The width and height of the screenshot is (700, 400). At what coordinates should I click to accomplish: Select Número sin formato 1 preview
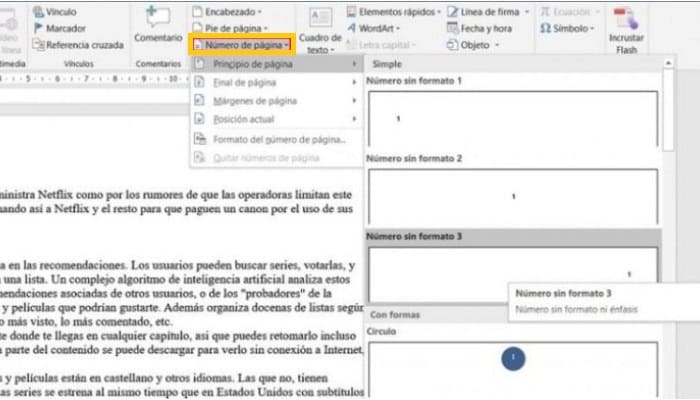513,119
